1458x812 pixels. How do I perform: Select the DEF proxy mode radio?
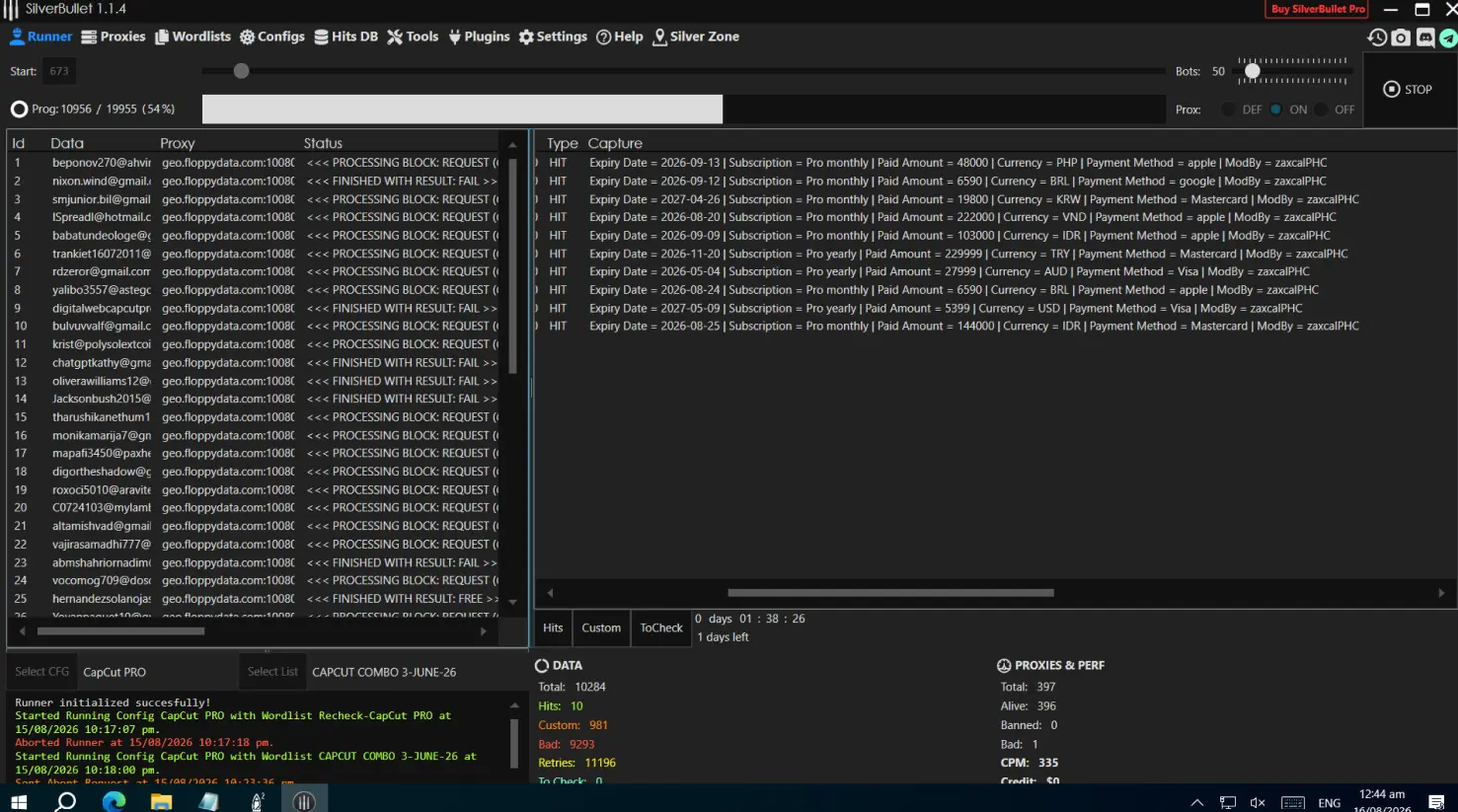pyautogui.click(x=1228, y=110)
